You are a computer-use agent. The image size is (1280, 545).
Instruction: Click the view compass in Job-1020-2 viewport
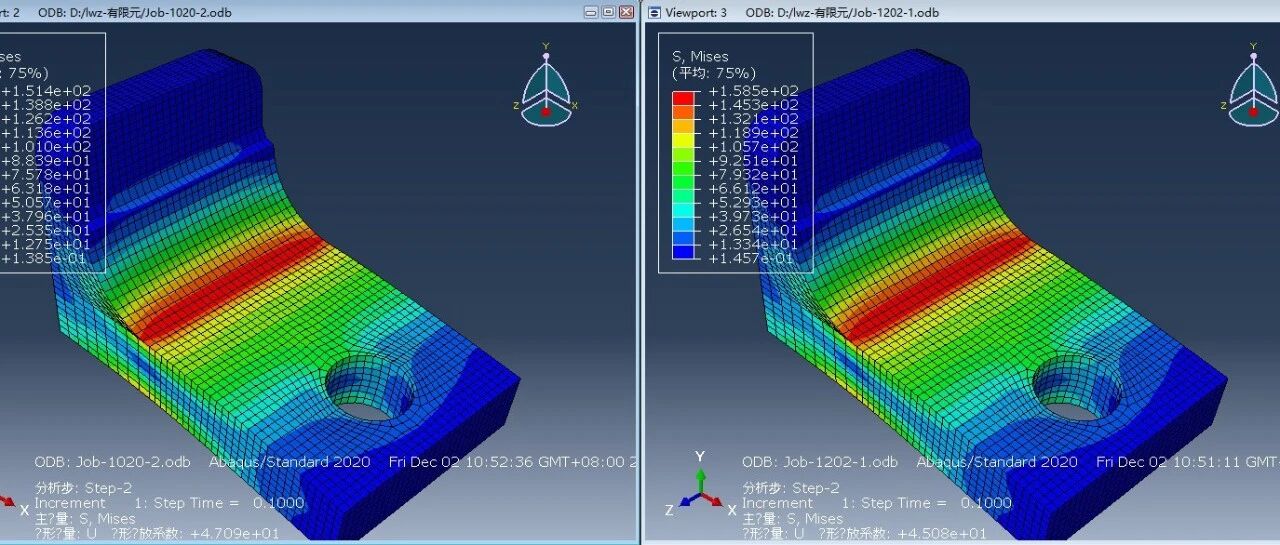coord(546,86)
